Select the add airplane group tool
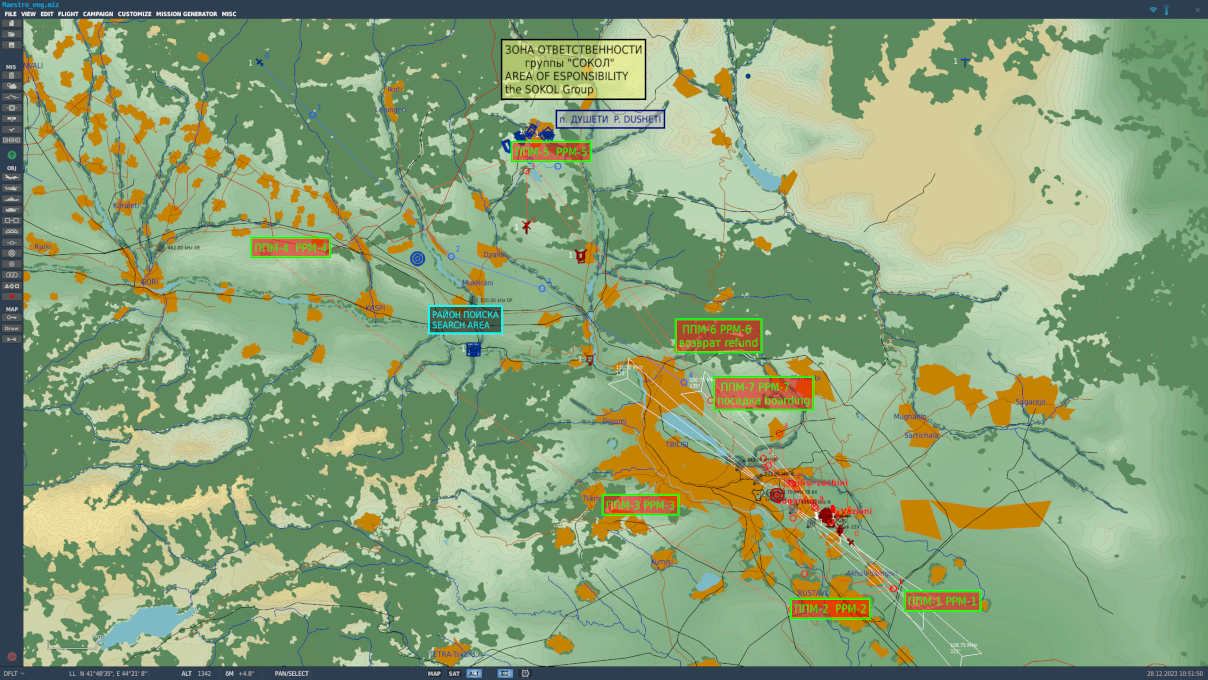Viewport: 1208px width, 680px height. click(12, 177)
